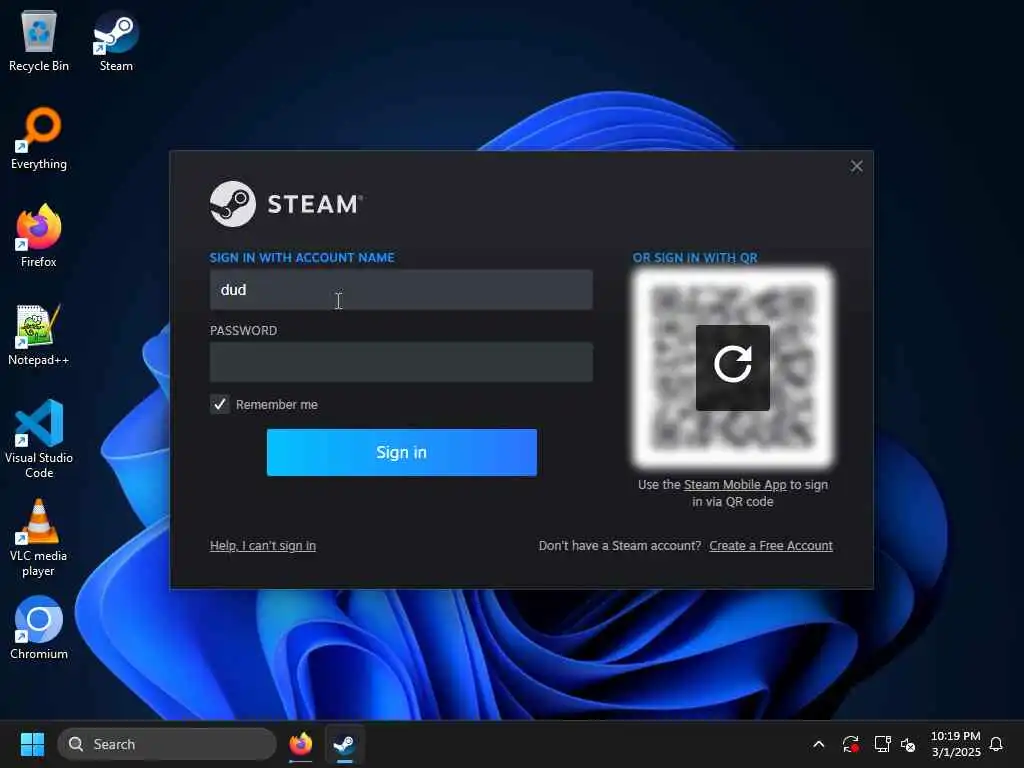The height and width of the screenshot is (768, 1024).
Task: Click the 'OR SIGN IN WITH QR' label
Action: [x=695, y=257]
